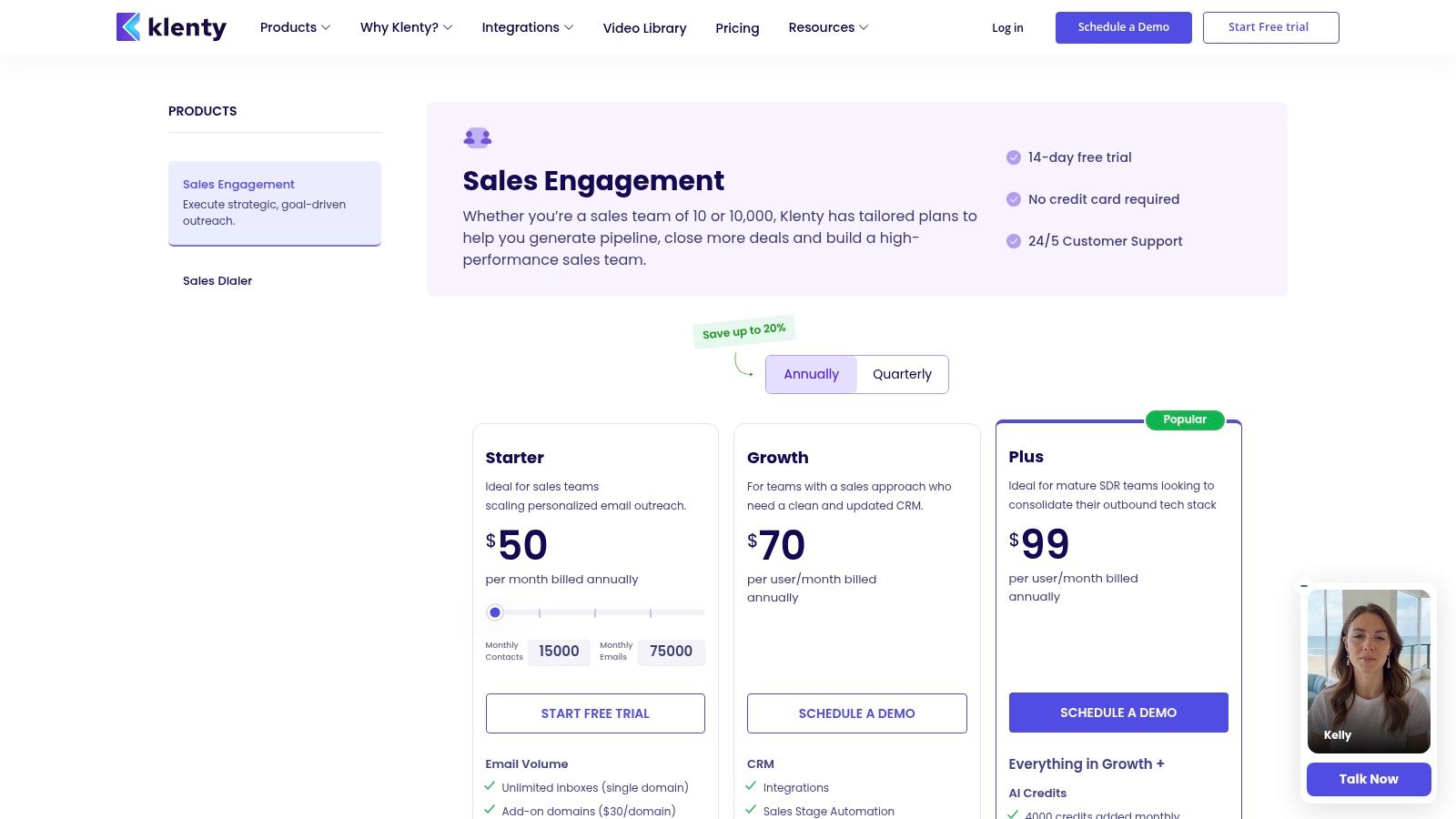Viewport: 1456px width, 819px height.
Task: Click the checkmark icon beside 14-day free trial
Action: (1013, 157)
